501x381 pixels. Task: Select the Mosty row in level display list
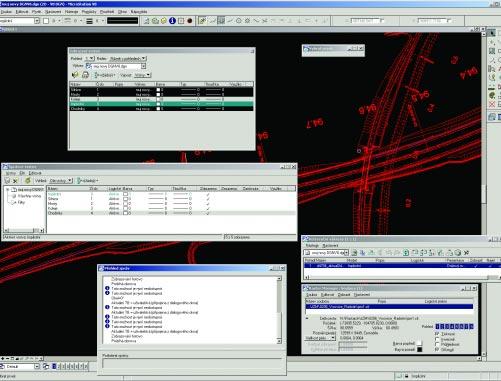161,94
